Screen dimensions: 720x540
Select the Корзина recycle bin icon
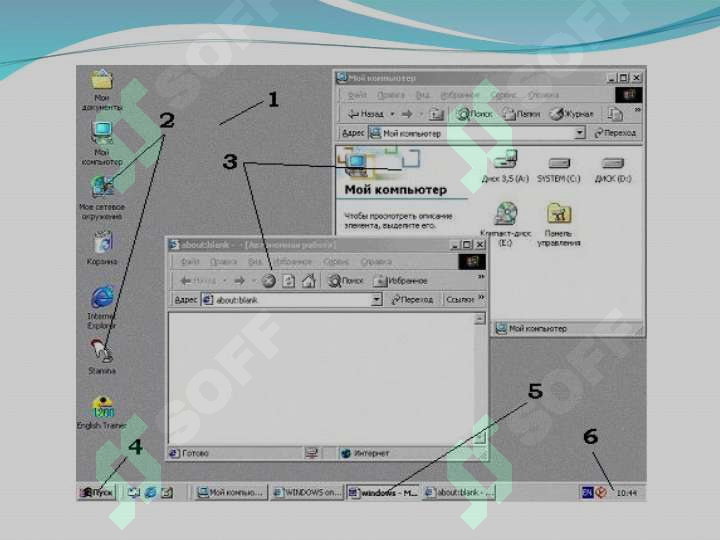(x=102, y=248)
